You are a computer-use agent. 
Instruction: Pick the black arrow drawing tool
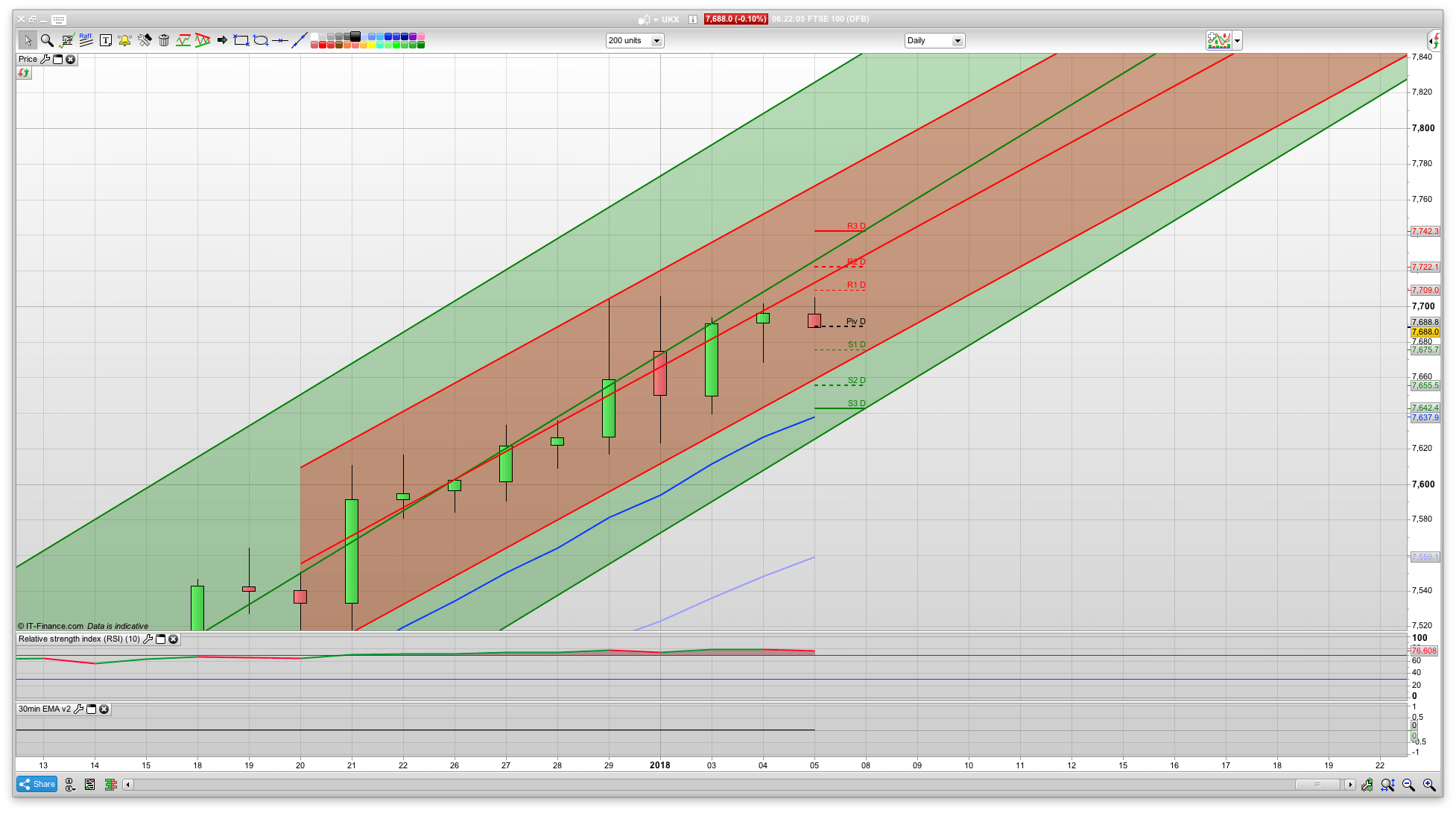click(222, 40)
